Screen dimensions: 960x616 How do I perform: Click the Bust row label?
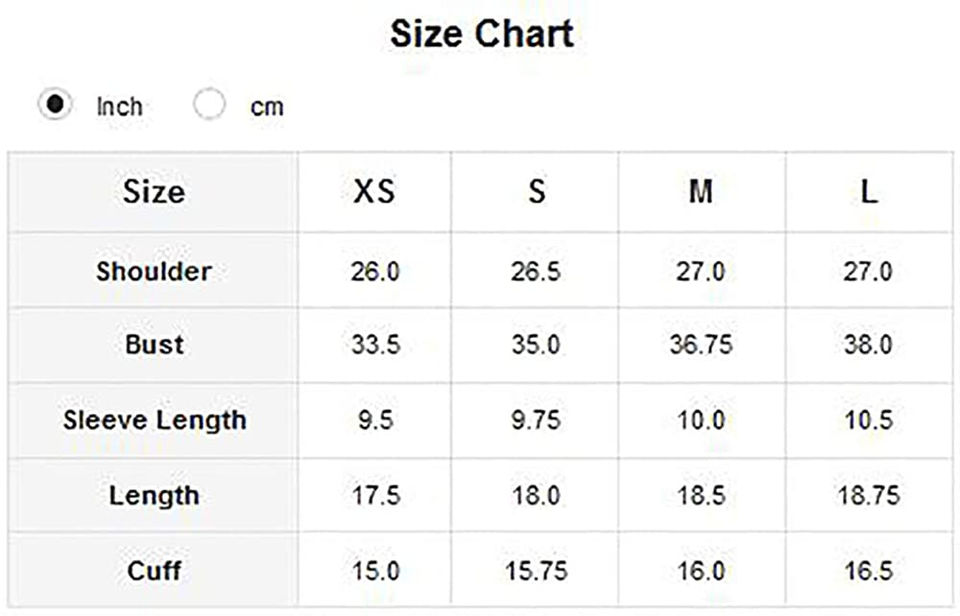point(154,345)
